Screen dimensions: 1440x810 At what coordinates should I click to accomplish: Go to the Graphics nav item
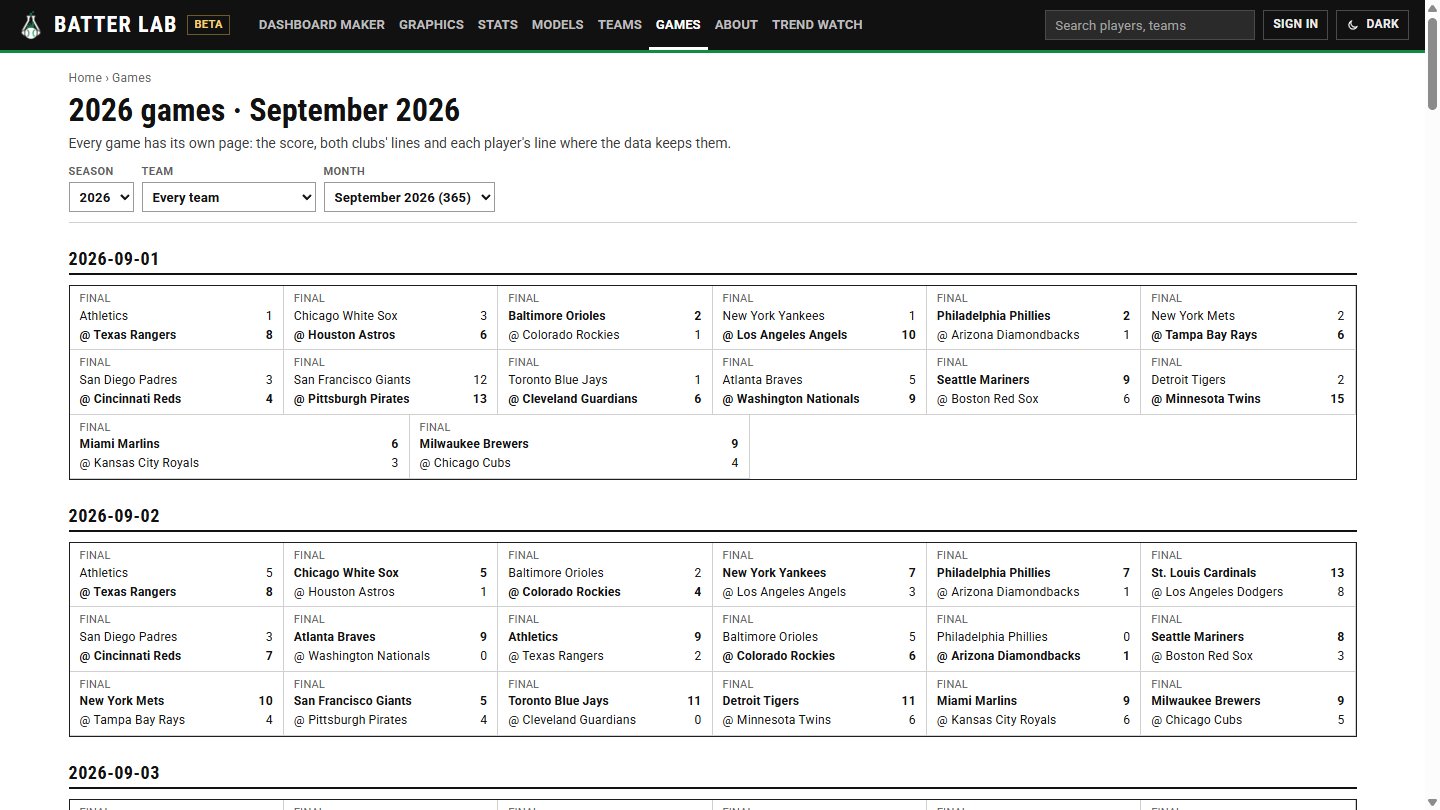[x=431, y=25]
